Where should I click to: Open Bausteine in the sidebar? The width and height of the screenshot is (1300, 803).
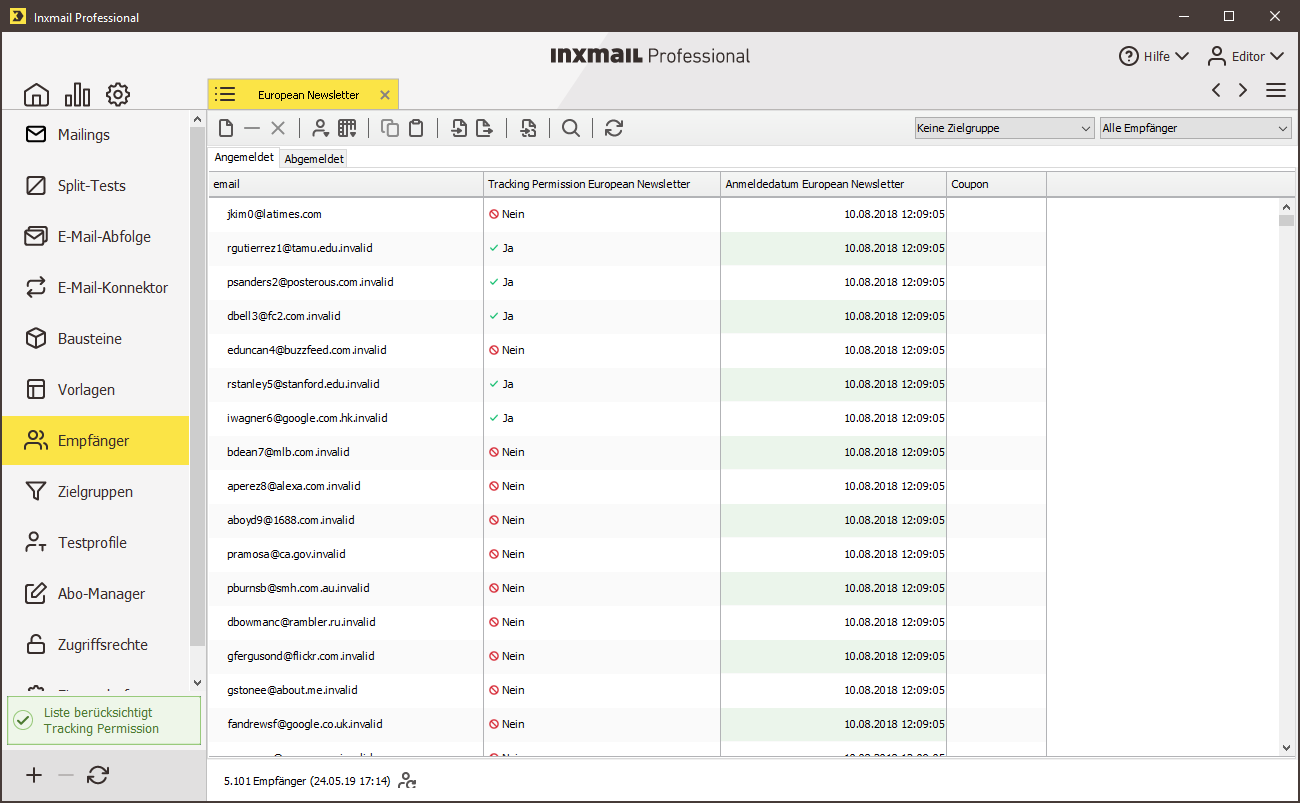(95, 339)
